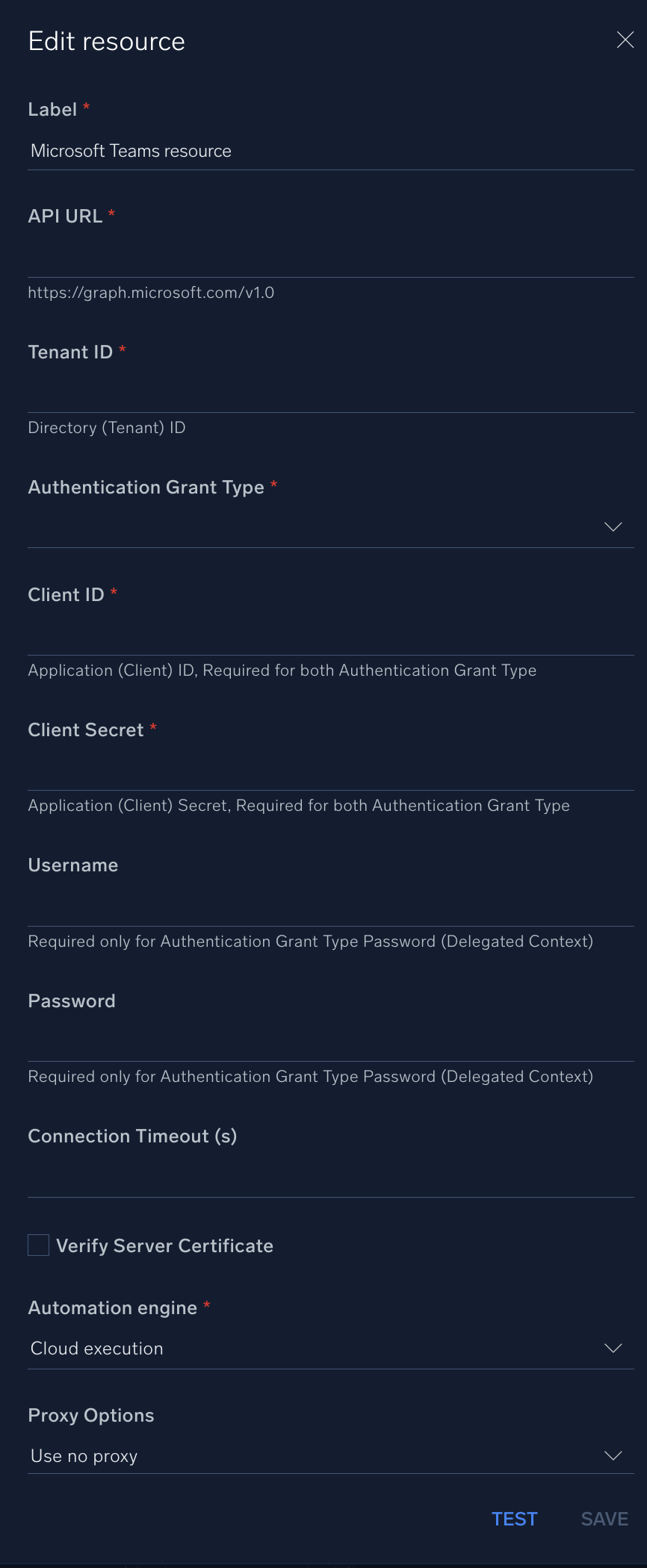Screen dimensions: 647x1568
Task: Close the Edit resource dialog
Action: click(625, 40)
